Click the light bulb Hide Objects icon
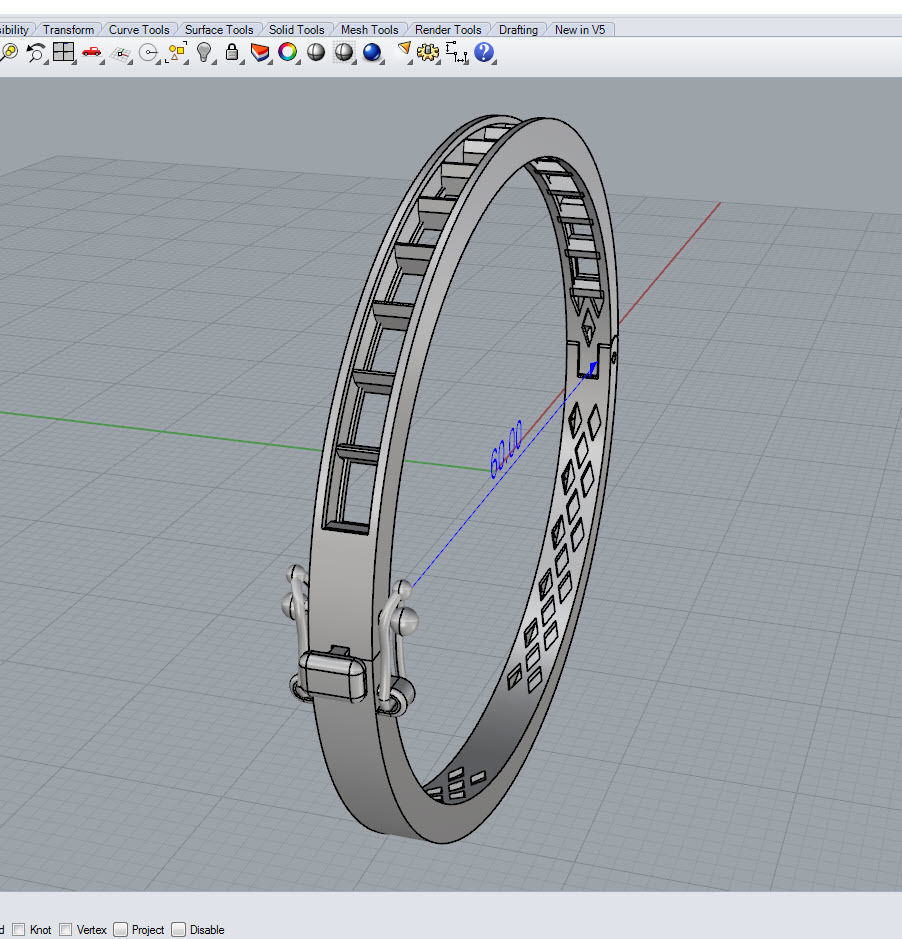Screen dimensions: 902x939 pyautogui.click(x=205, y=53)
